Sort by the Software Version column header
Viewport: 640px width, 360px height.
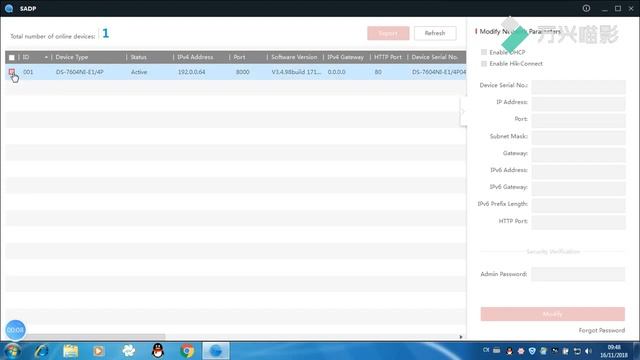pyautogui.click(x=294, y=57)
